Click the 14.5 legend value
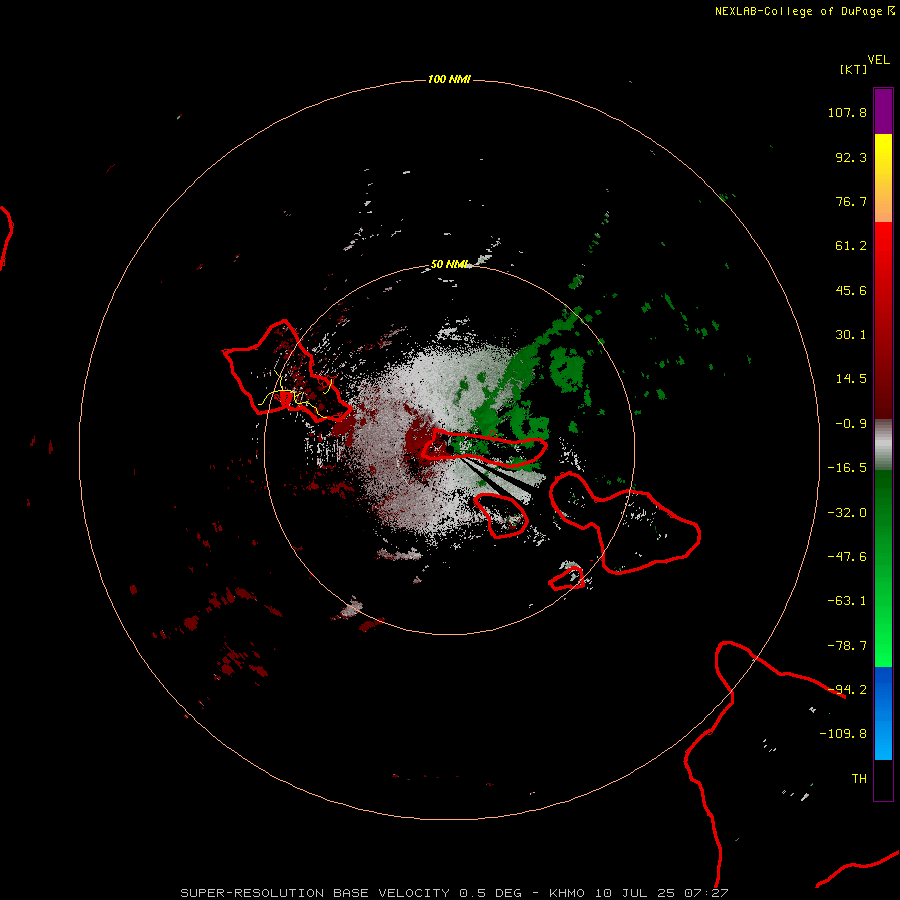 pos(851,379)
